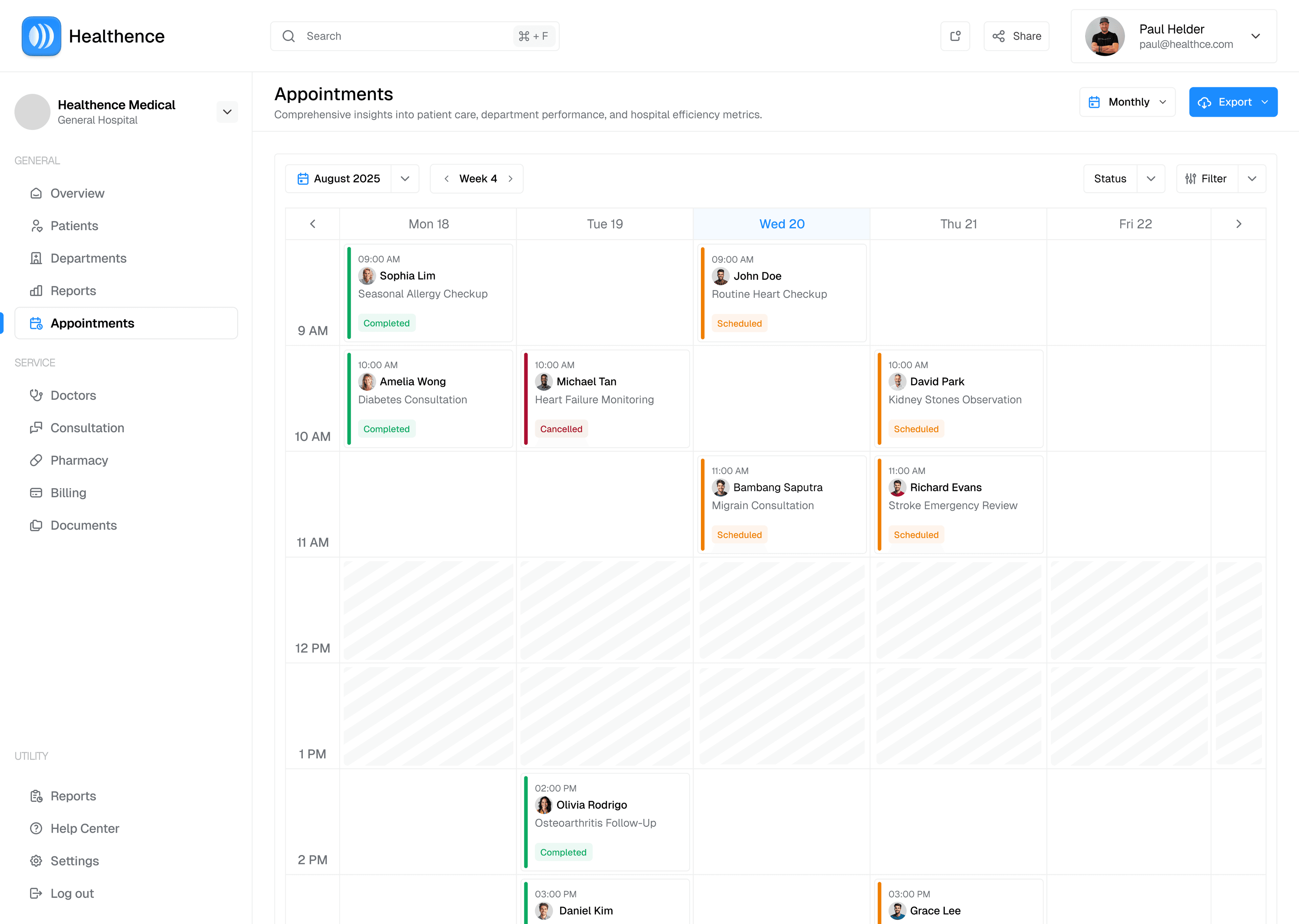Click the search magnifier icon
The width and height of the screenshot is (1299, 924).
click(289, 36)
